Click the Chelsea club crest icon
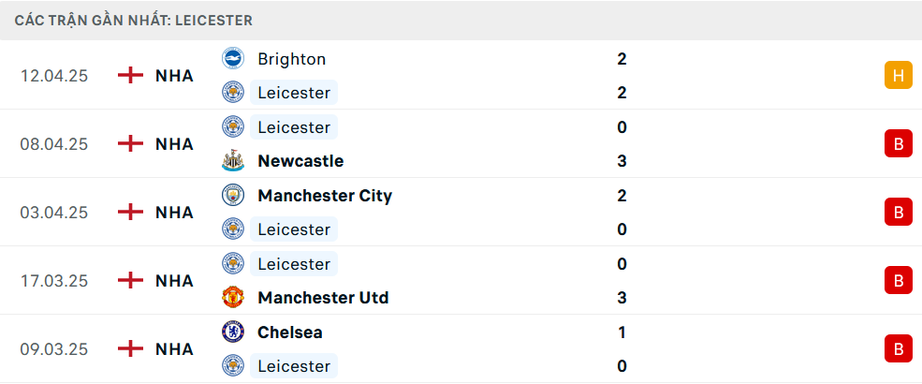 point(233,332)
